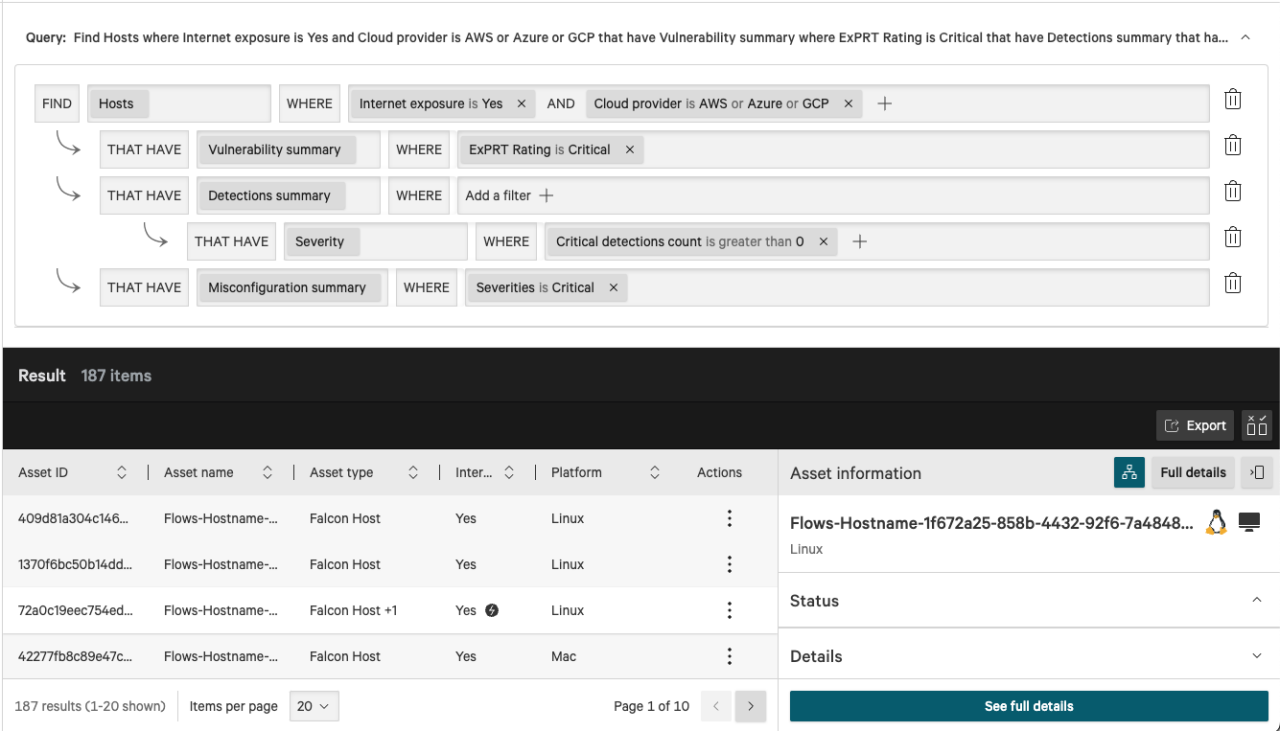Screen dimensions: 1280x731
Task: Select the Misconfiguration summary entity field
Action: [292, 287]
